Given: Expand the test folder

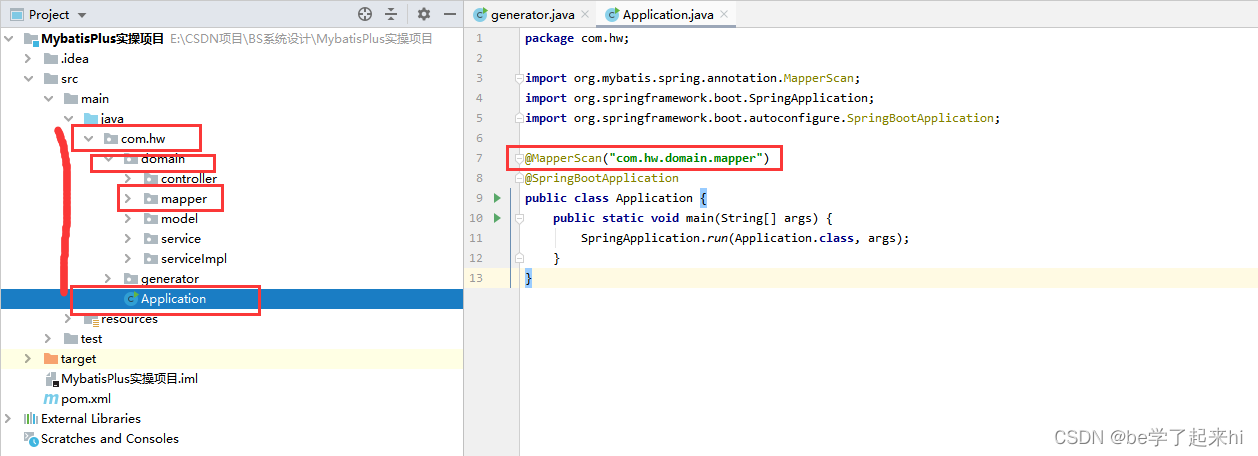Looking at the screenshot, I should coord(49,339).
